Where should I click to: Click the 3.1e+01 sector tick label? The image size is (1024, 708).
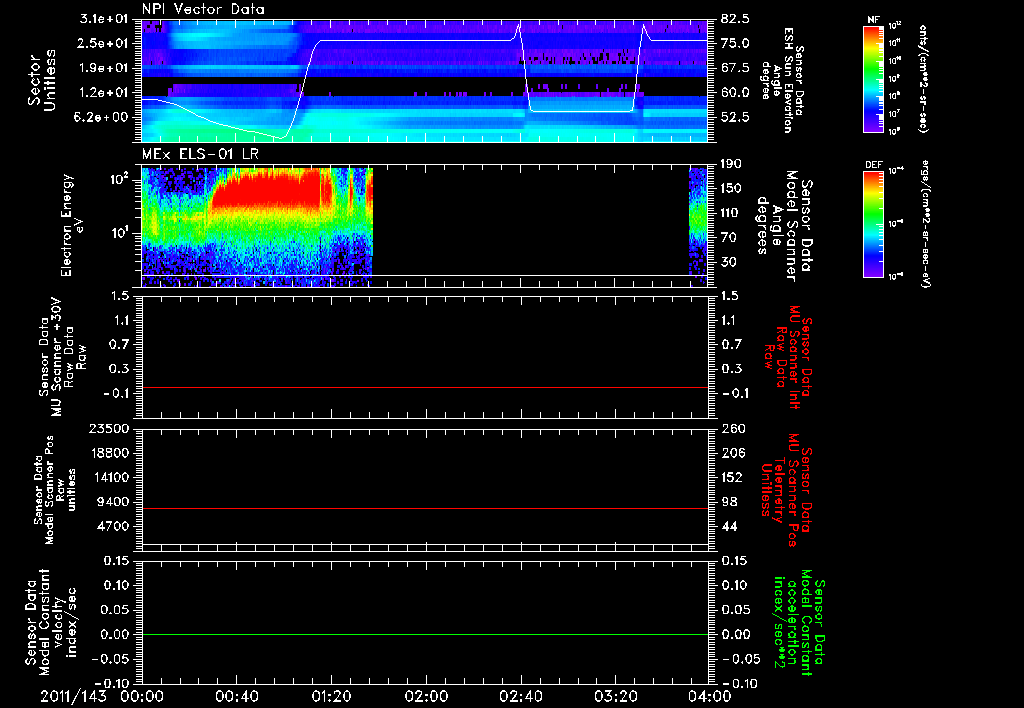pos(109,19)
